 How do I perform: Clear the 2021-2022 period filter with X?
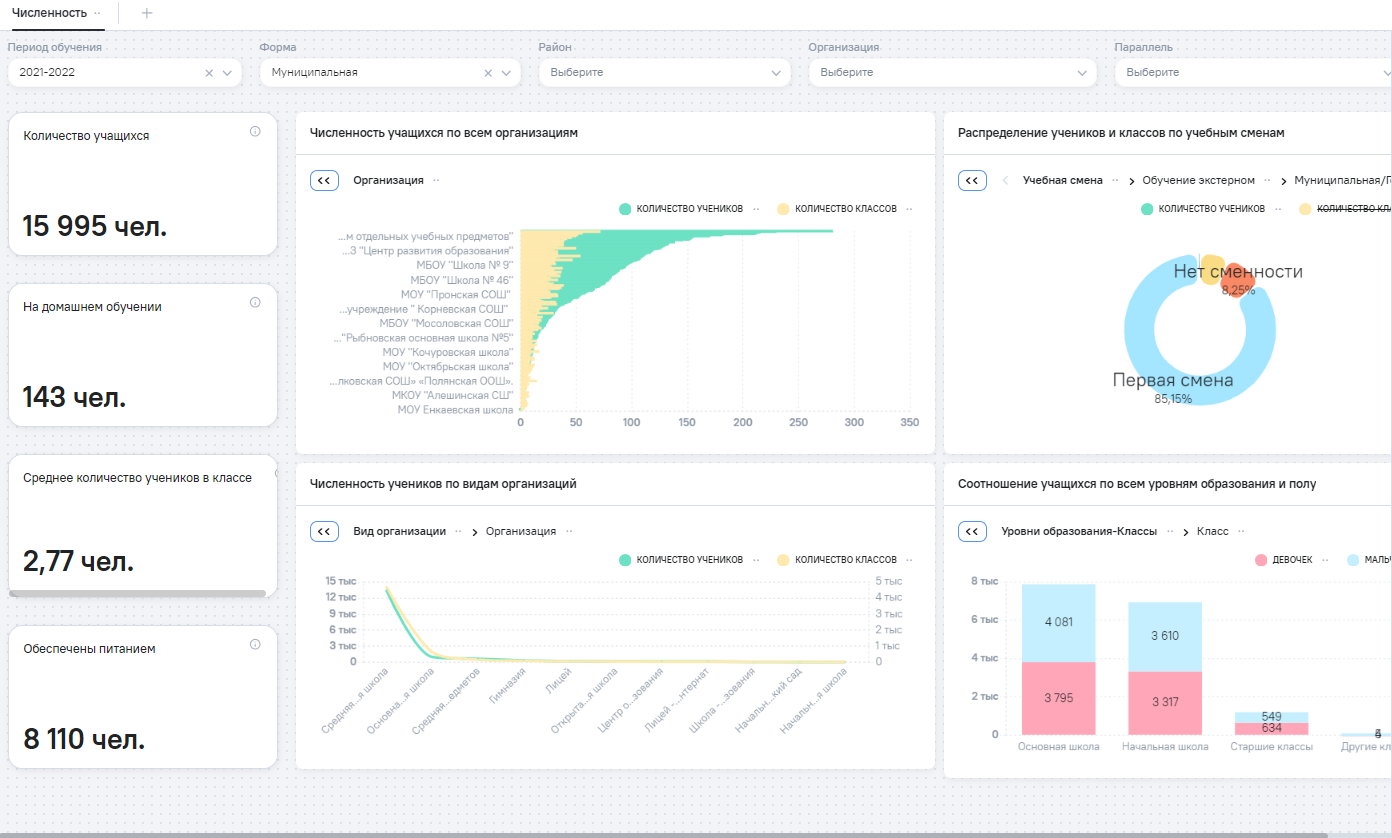pos(209,73)
